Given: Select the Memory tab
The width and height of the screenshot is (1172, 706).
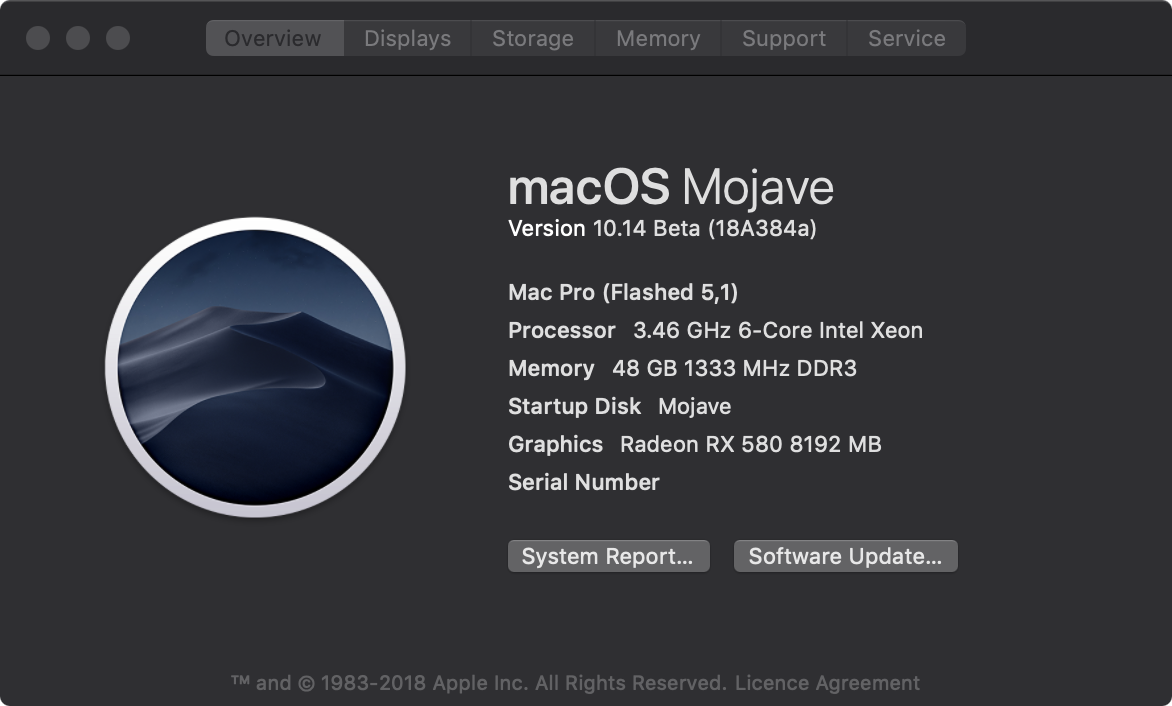Looking at the screenshot, I should pyautogui.click(x=658, y=39).
